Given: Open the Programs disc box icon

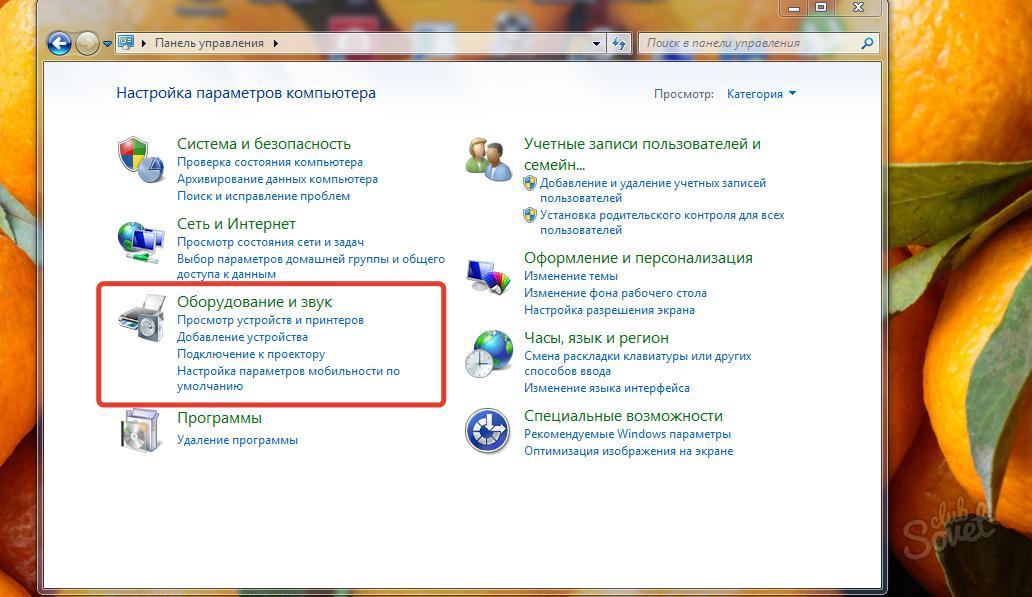Looking at the screenshot, I should point(138,431).
